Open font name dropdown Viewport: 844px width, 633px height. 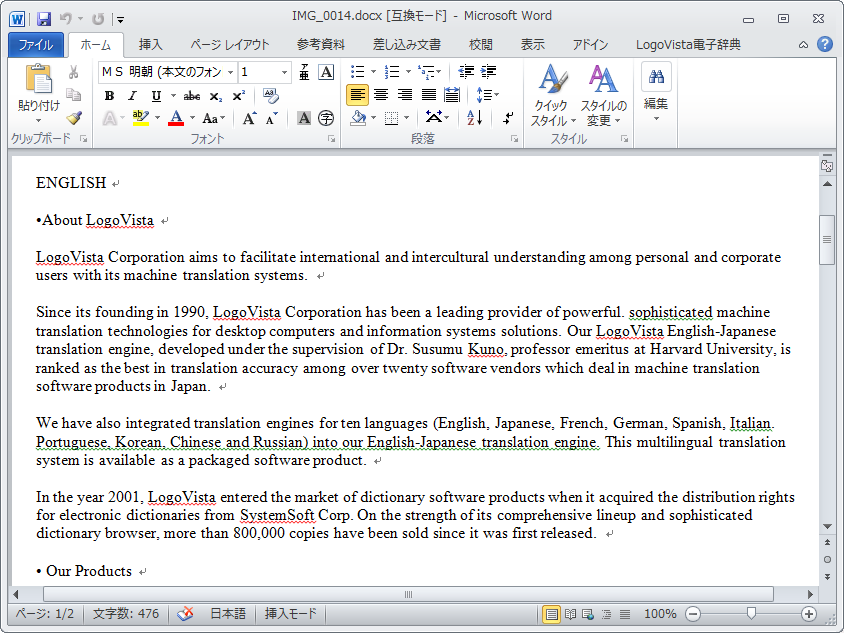tap(230, 72)
